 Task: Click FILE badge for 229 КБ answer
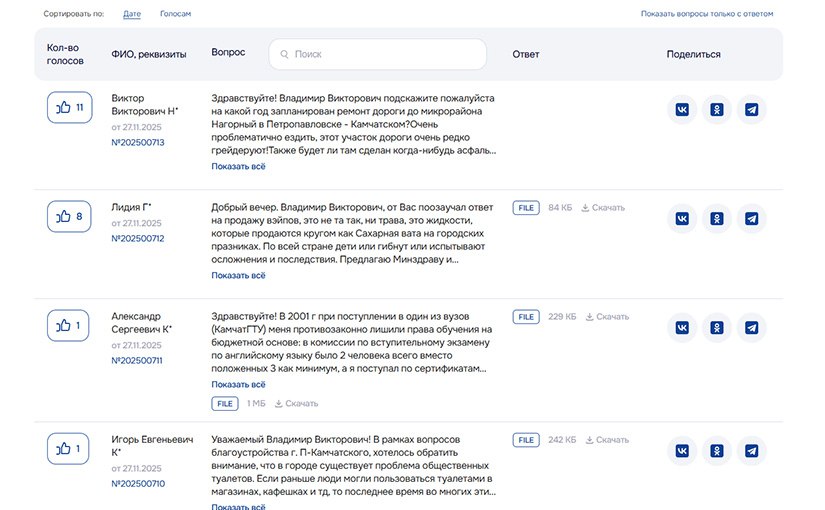[526, 317]
